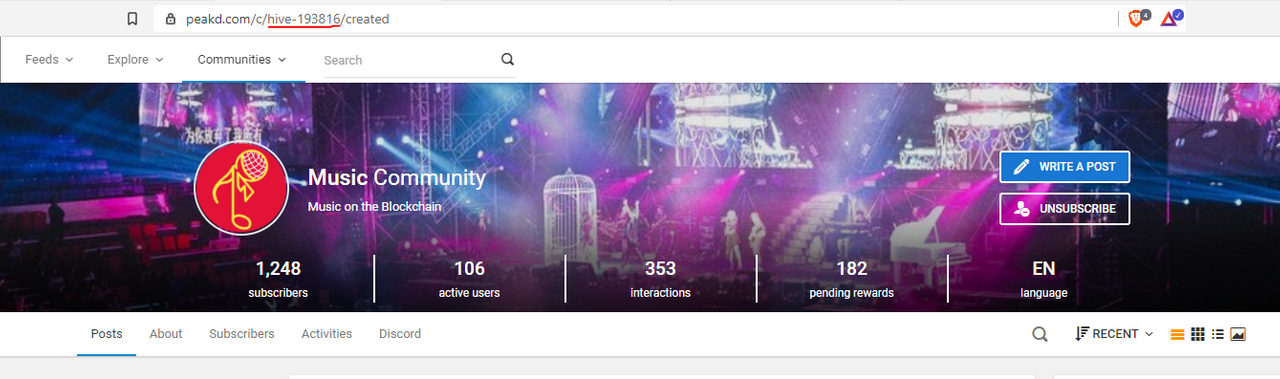
Task: Switch to the compact list view icon
Action: [1218, 334]
